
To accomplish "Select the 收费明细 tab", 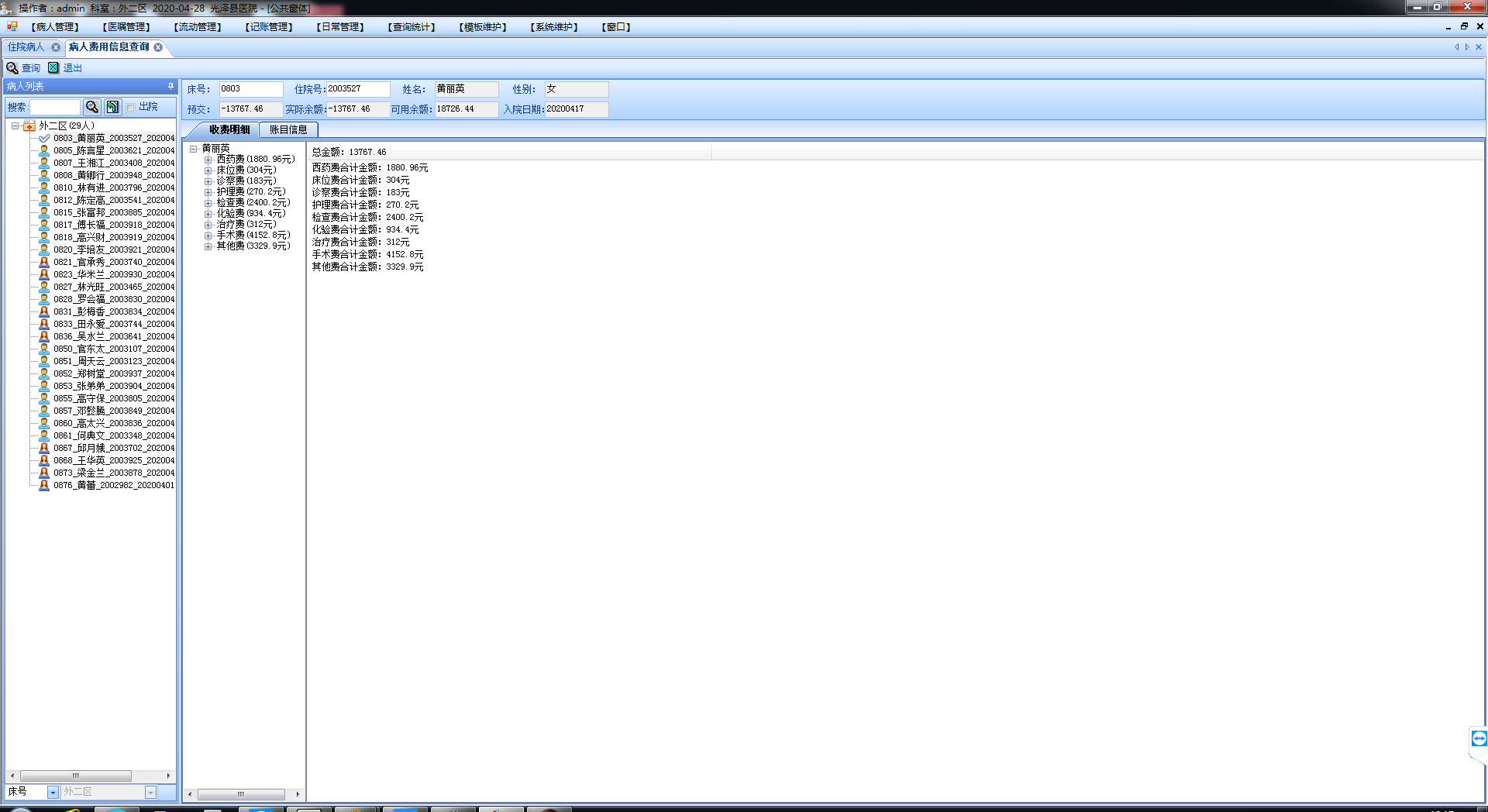I will coord(229,130).
